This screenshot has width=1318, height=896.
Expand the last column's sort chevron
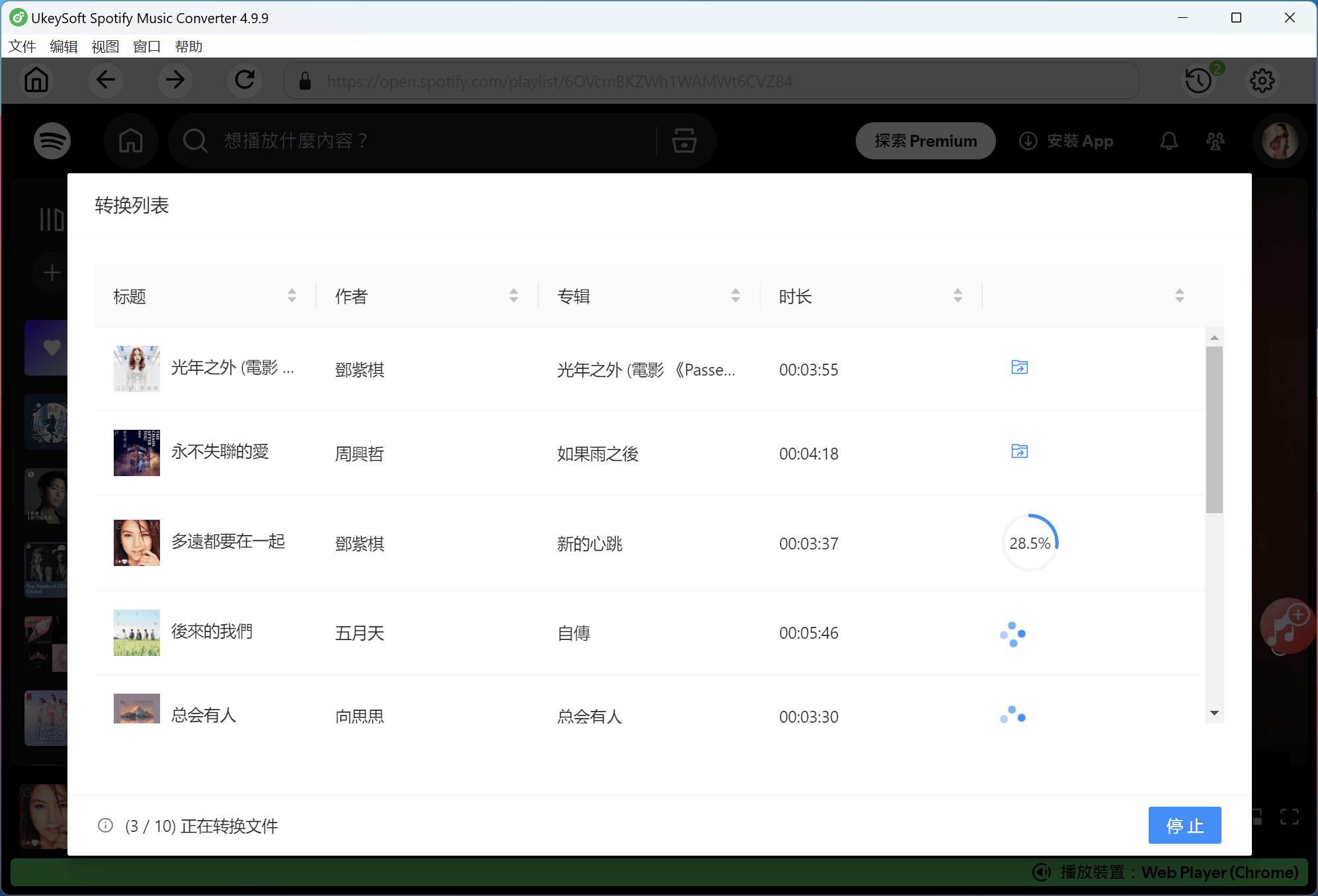click(1180, 296)
